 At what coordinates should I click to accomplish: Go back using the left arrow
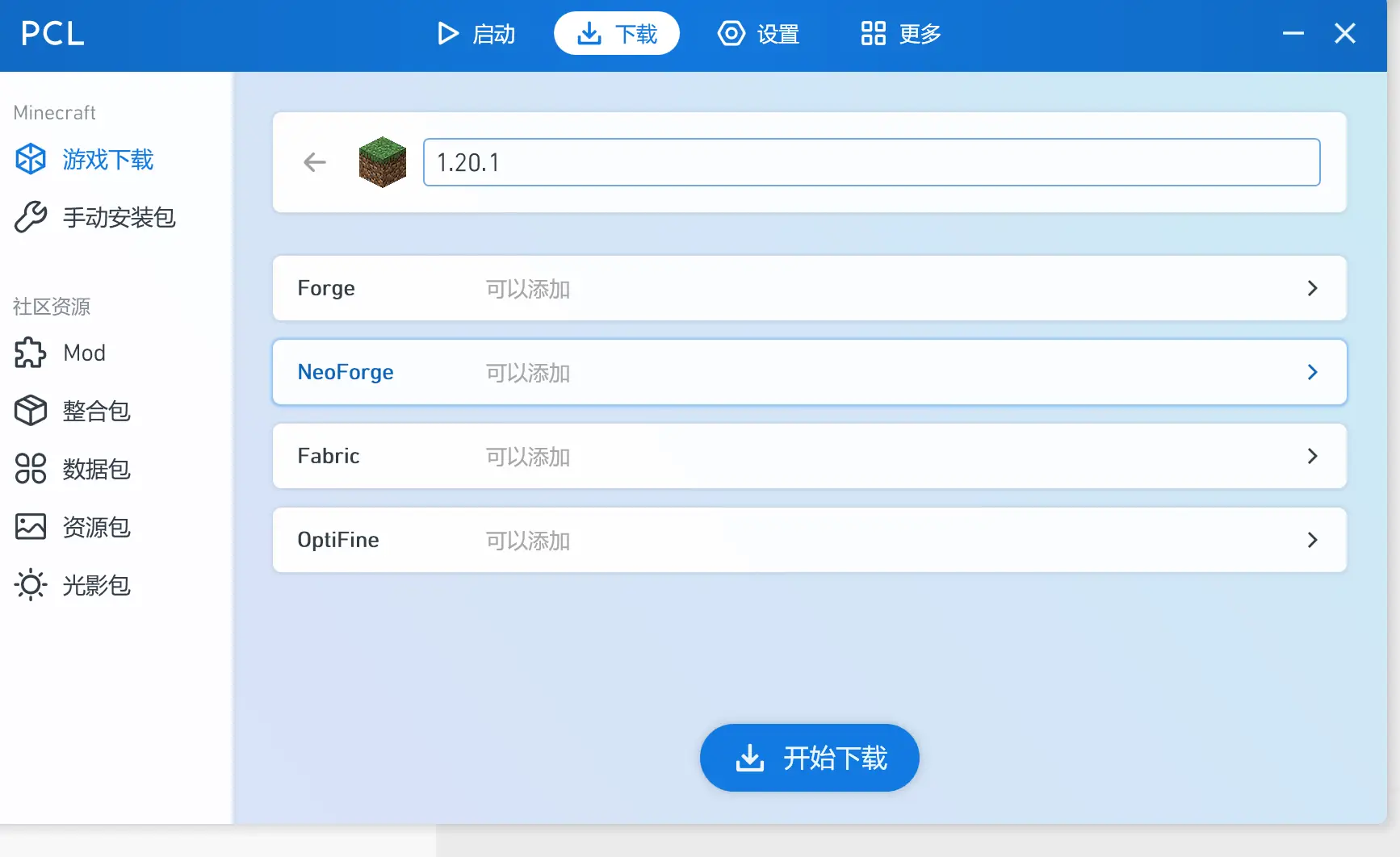(x=315, y=162)
